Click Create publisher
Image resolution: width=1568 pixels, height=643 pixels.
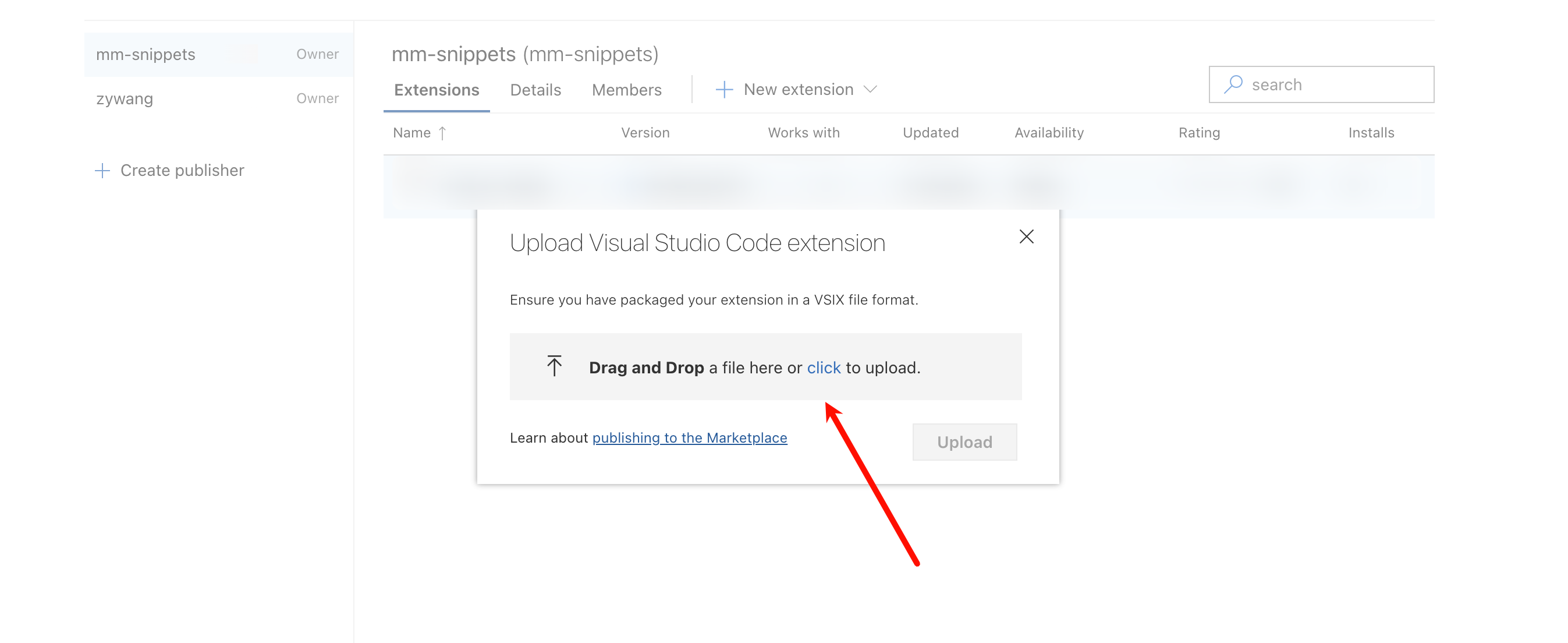(170, 171)
